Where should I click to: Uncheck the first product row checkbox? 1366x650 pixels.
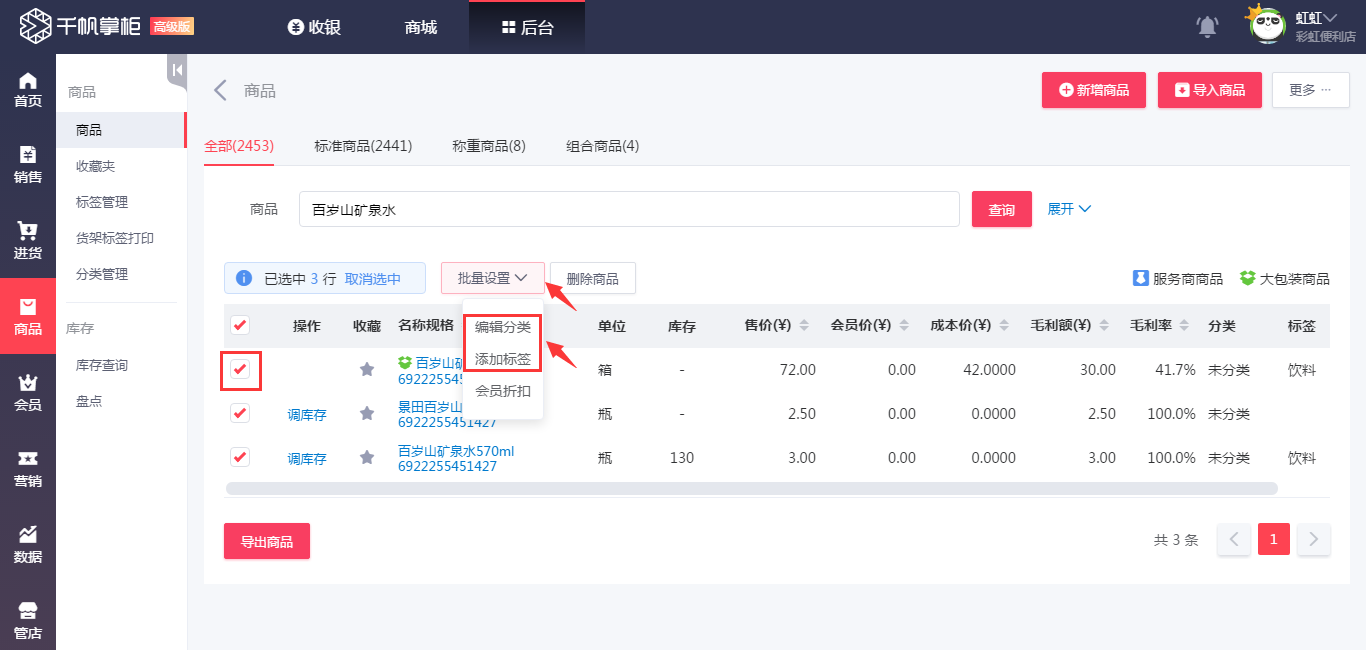pyautogui.click(x=240, y=370)
